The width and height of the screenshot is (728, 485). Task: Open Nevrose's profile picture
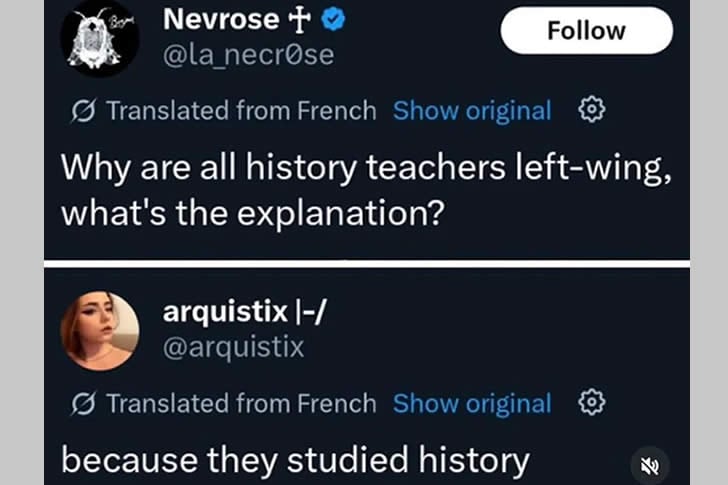[100, 39]
